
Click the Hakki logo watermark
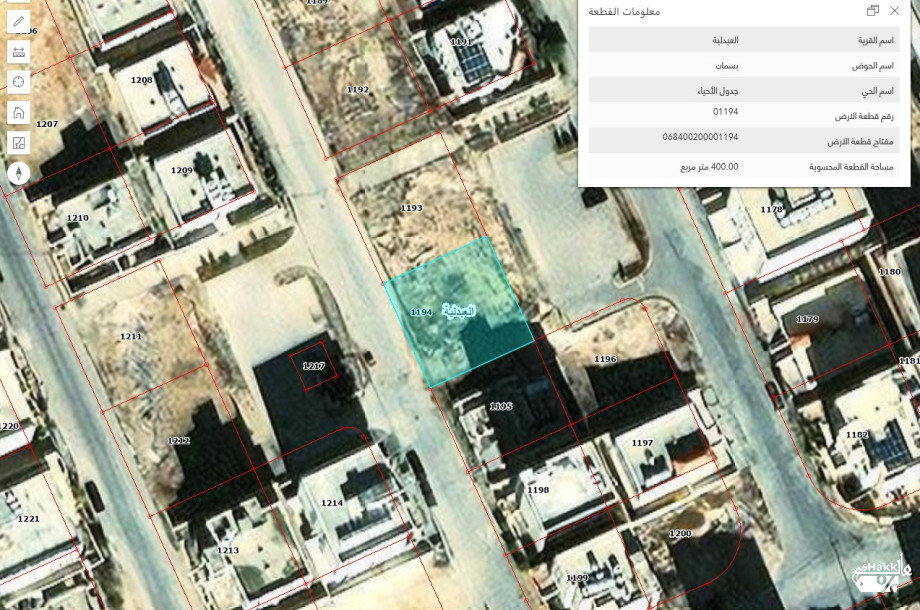(881, 577)
